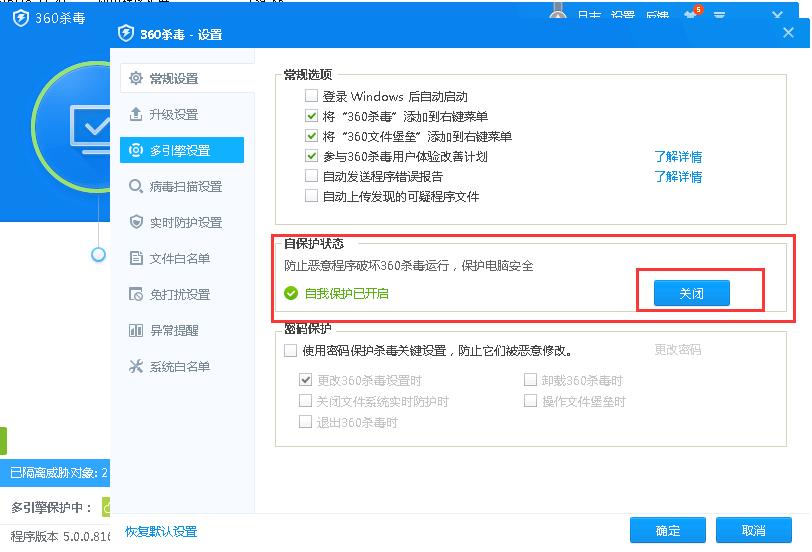Click the tools icon beside 系统白名单
The width and height of the screenshot is (812, 552).
point(136,366)
